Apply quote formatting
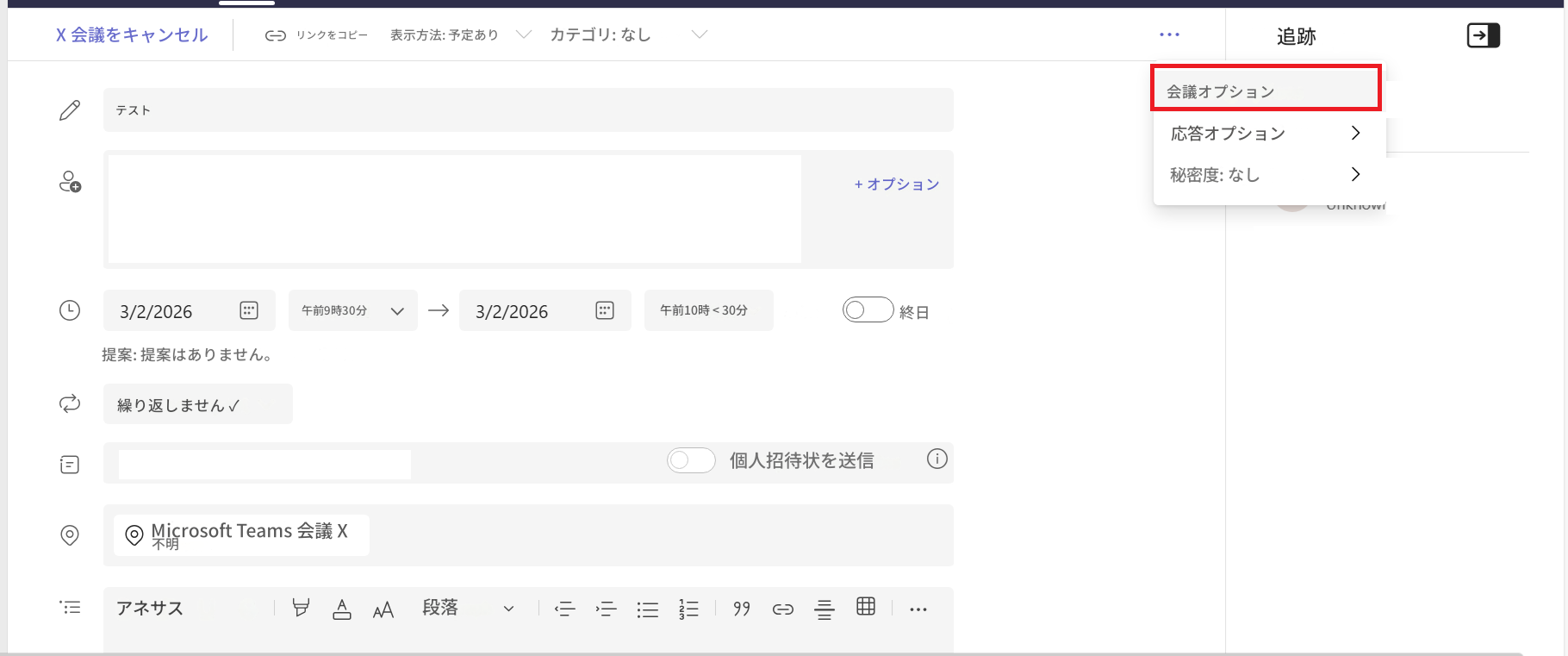1568x656 pixels. click(742, 609)
